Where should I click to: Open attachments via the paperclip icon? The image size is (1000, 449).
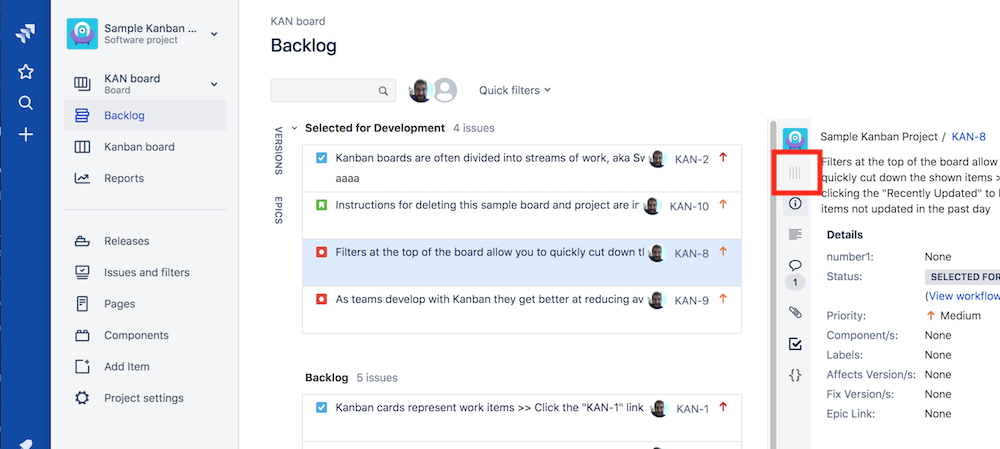click(x=795, y=313)
